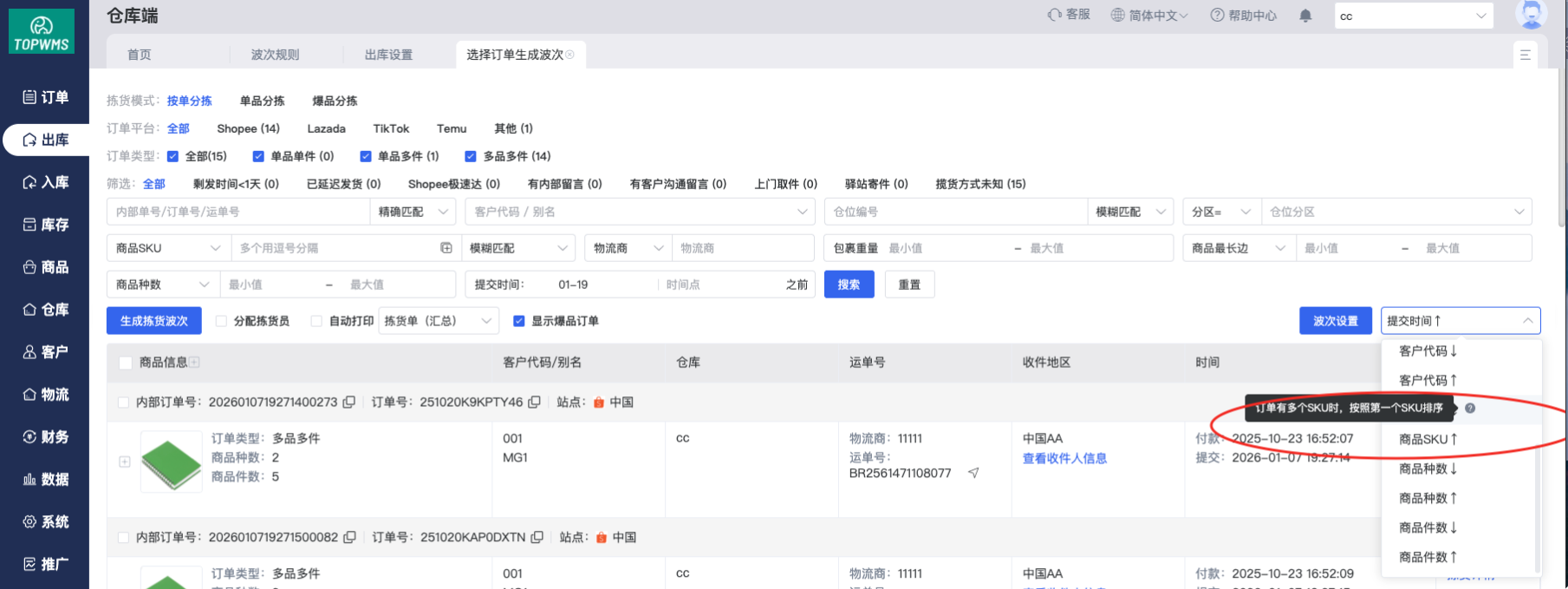1568x589 pixels.
Task: Toggle the 单品单件 (0) checkbox
Action: pos(258,156)
